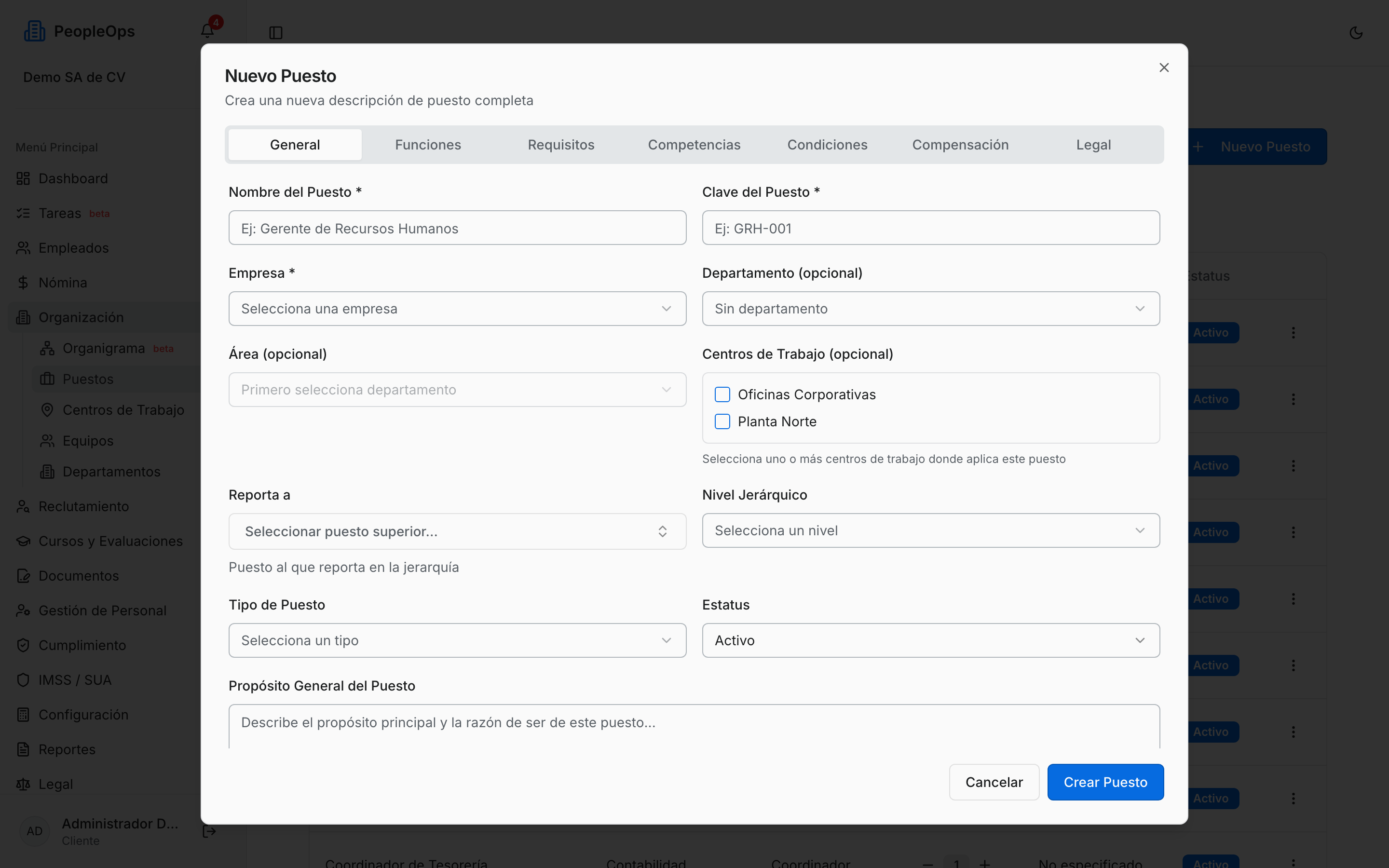Click the Demo SA de CV company name
This screenshot has width=1389, height=868.
pos(74,78)
